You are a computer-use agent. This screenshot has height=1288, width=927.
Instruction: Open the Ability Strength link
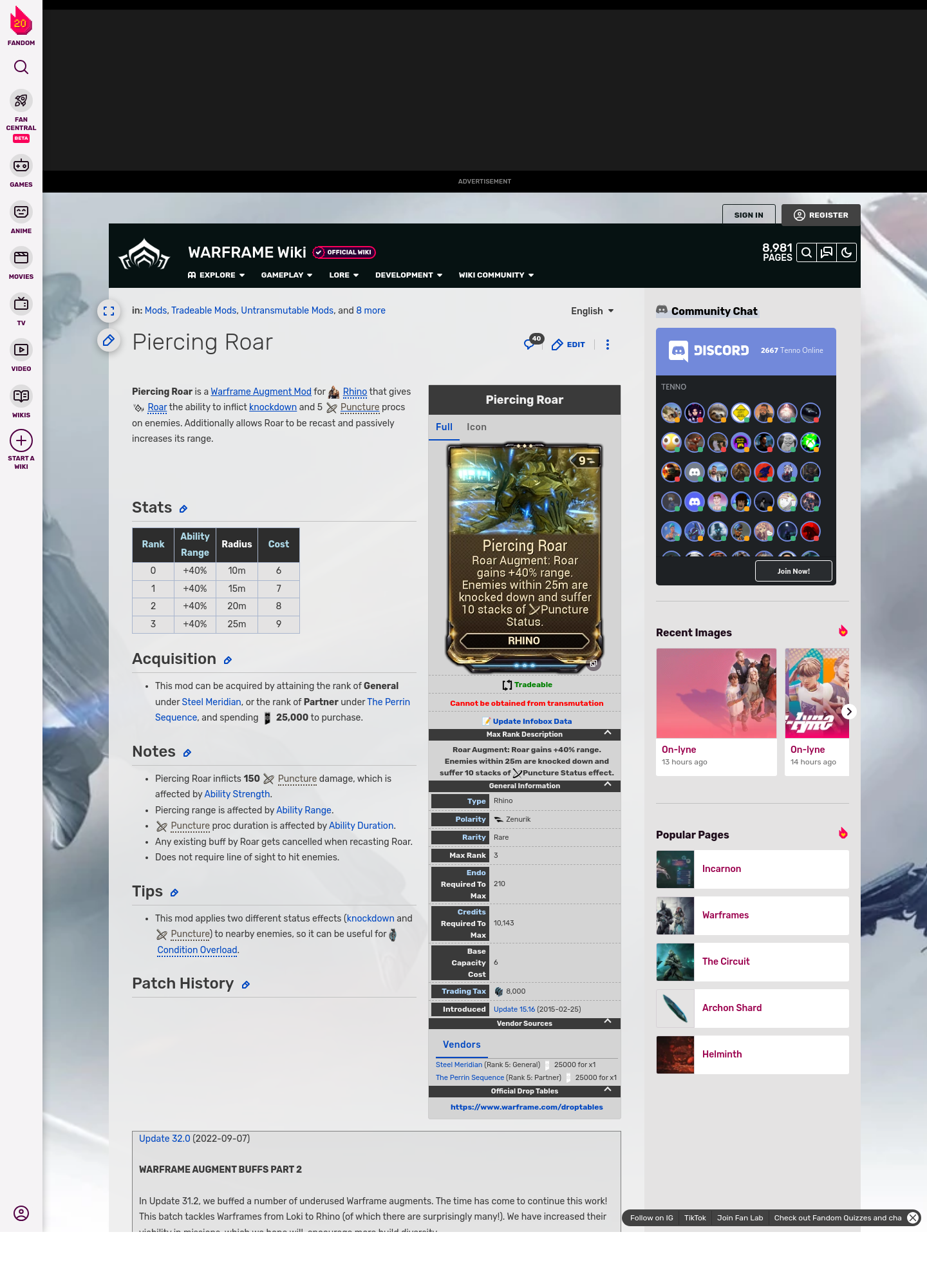click(237, 794)
